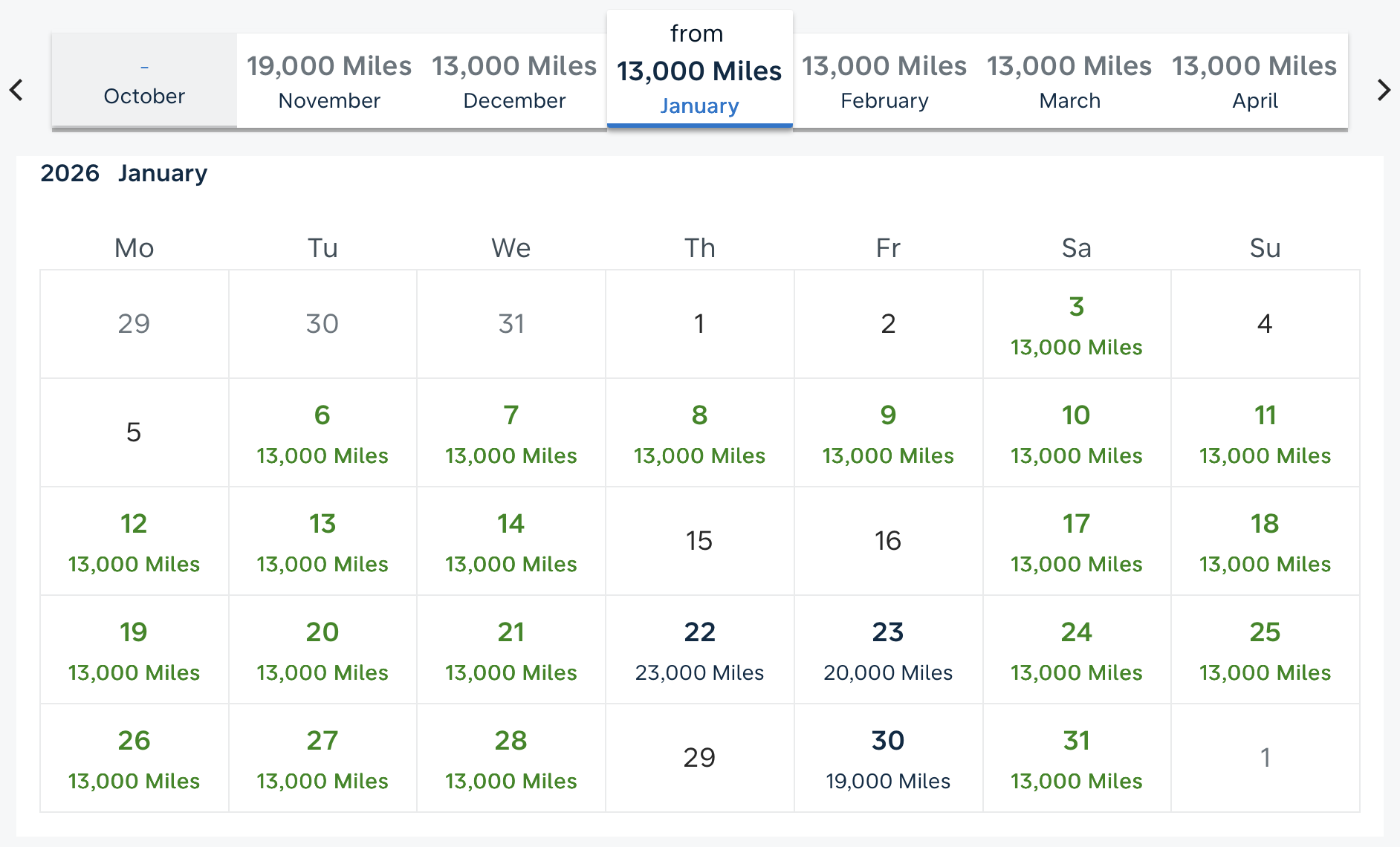Screen dimensions: 1400x847
Task: Select January 17 on Saturday column
Action: coord(1076,542)
